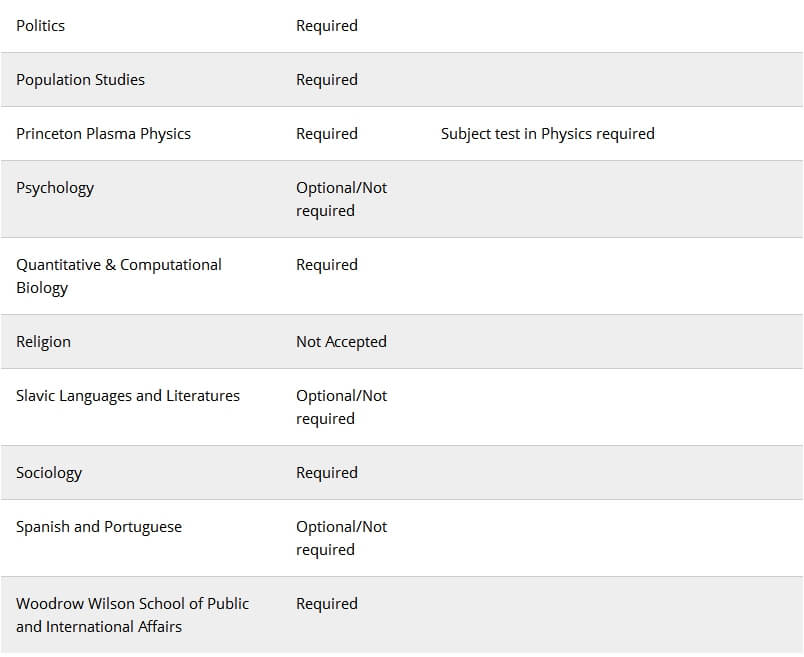Click Spanish and Portuguese 'Optional/Not required' status
The image size is (804, 657).
341,538
